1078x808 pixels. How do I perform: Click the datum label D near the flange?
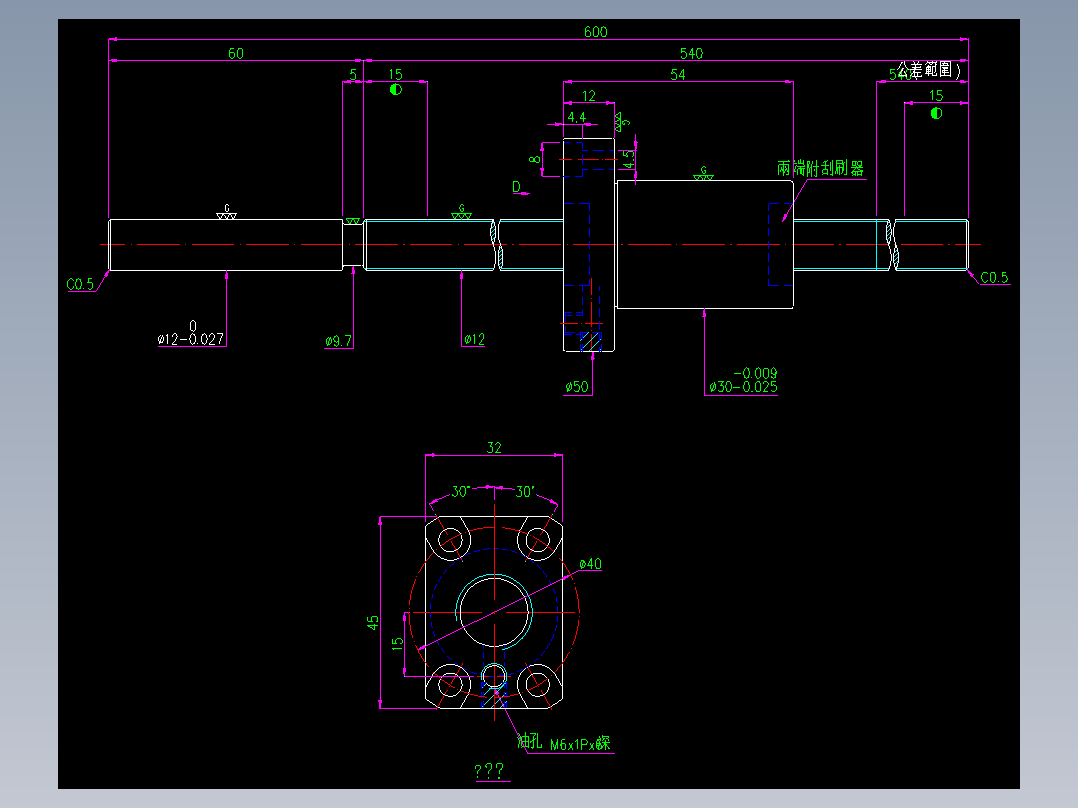(516, 187)
